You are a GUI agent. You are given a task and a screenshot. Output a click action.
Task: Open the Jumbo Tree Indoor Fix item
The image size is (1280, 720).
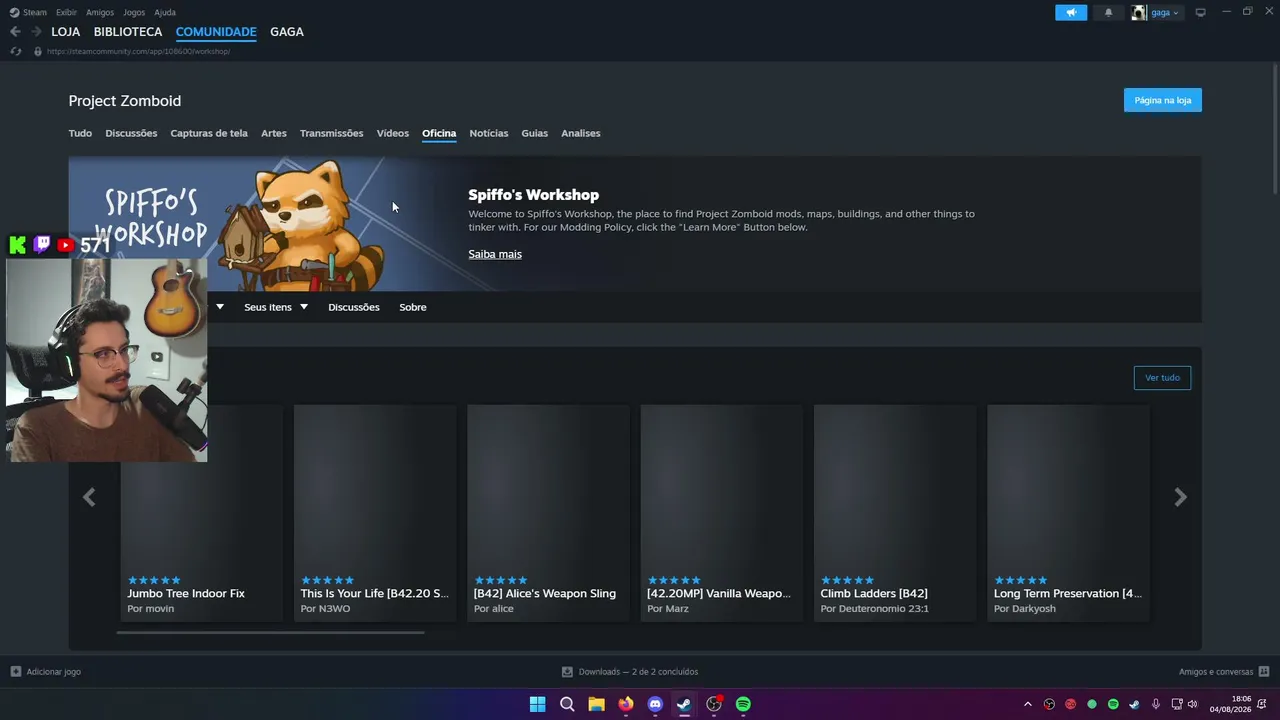[202, 513]
